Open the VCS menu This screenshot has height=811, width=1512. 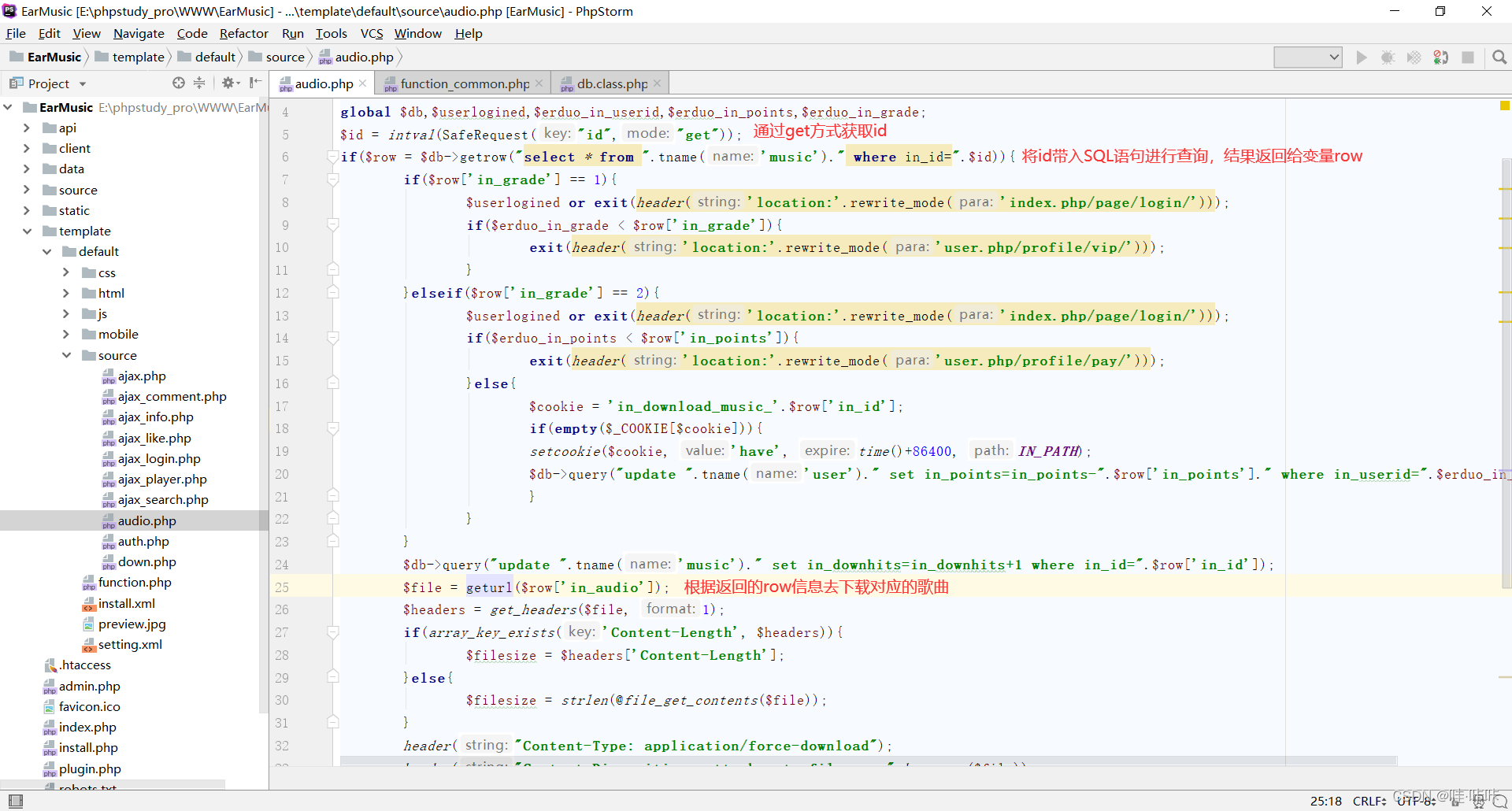coord(372,33)
